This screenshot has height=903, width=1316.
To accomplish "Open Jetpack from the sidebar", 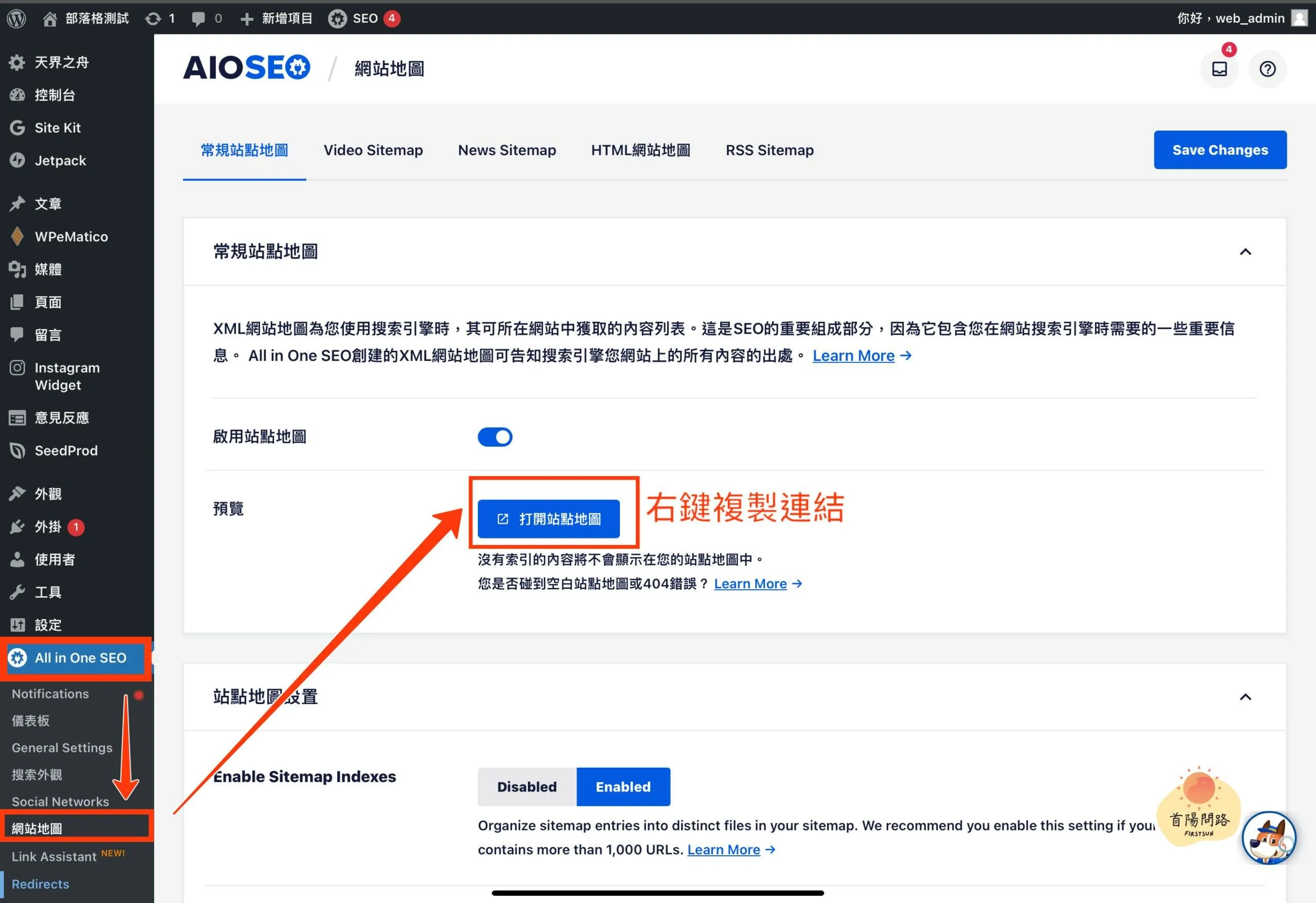I will tap(60, 160).
